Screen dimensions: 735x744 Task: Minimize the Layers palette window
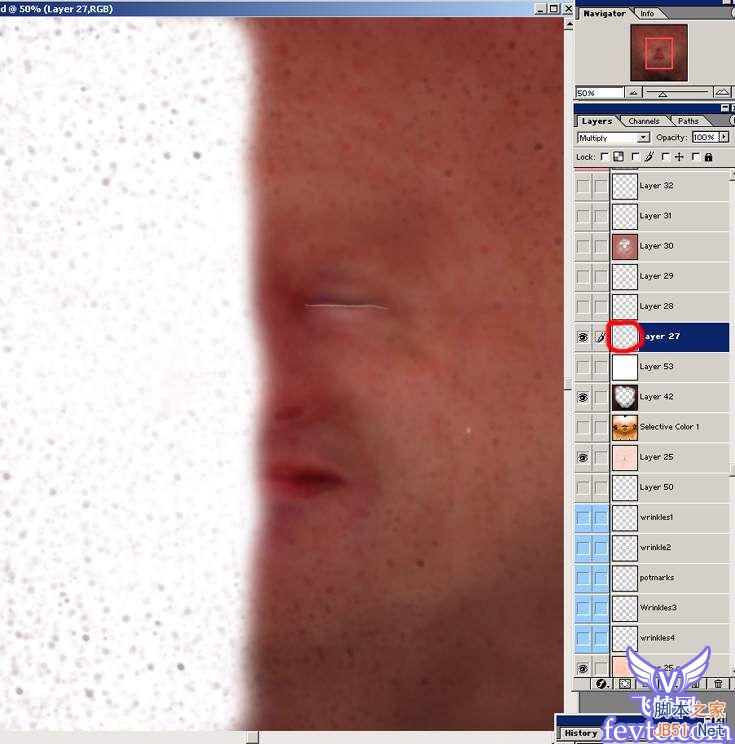tap(725, 108)
